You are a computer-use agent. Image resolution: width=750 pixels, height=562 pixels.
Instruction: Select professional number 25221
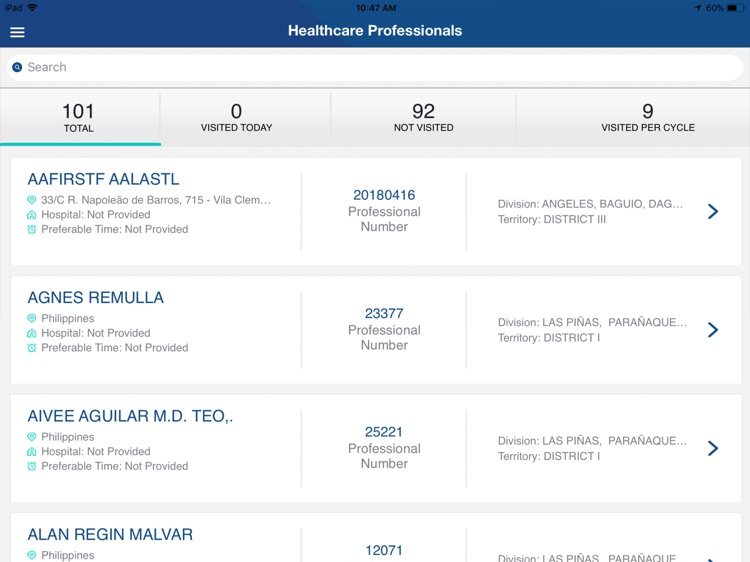click(384, 432)
